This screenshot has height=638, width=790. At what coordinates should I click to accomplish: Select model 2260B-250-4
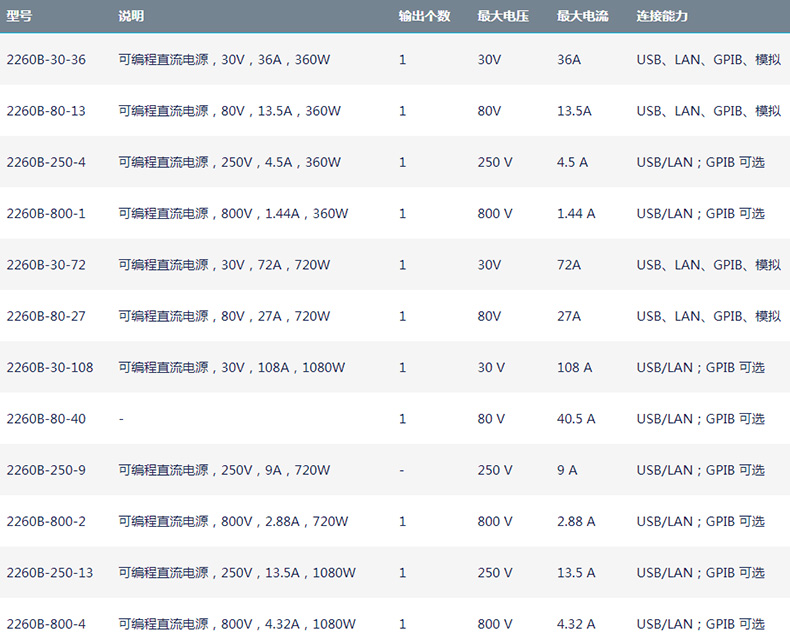tap(46, 162)
